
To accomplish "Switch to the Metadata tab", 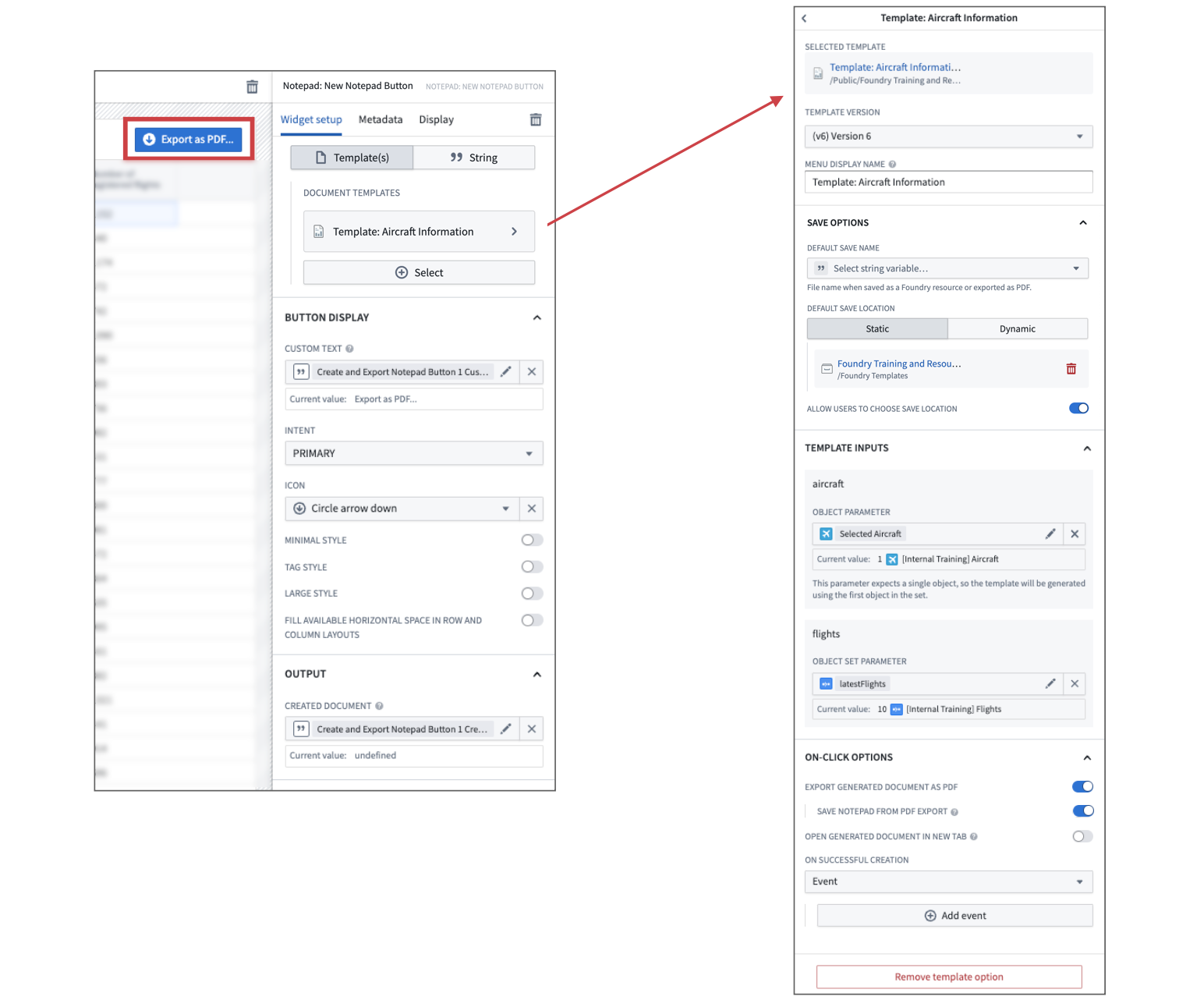I will tap(381, 119).
